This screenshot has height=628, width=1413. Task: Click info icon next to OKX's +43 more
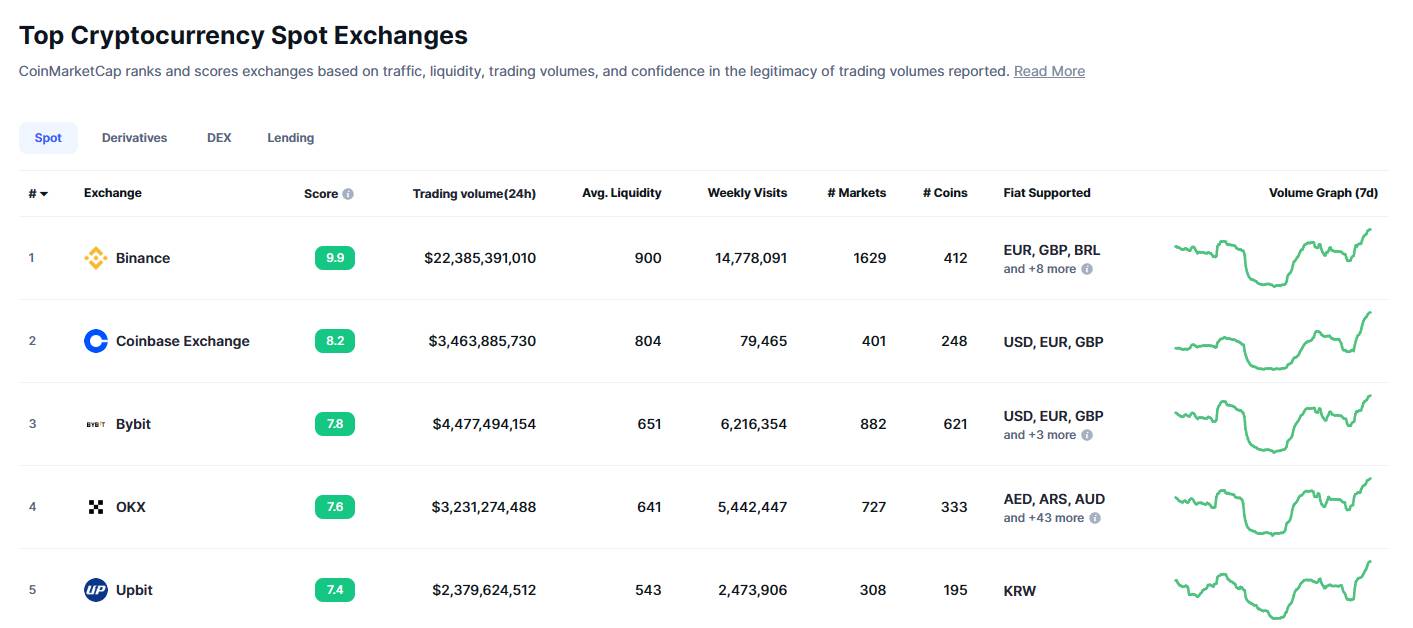point(1095,518)
